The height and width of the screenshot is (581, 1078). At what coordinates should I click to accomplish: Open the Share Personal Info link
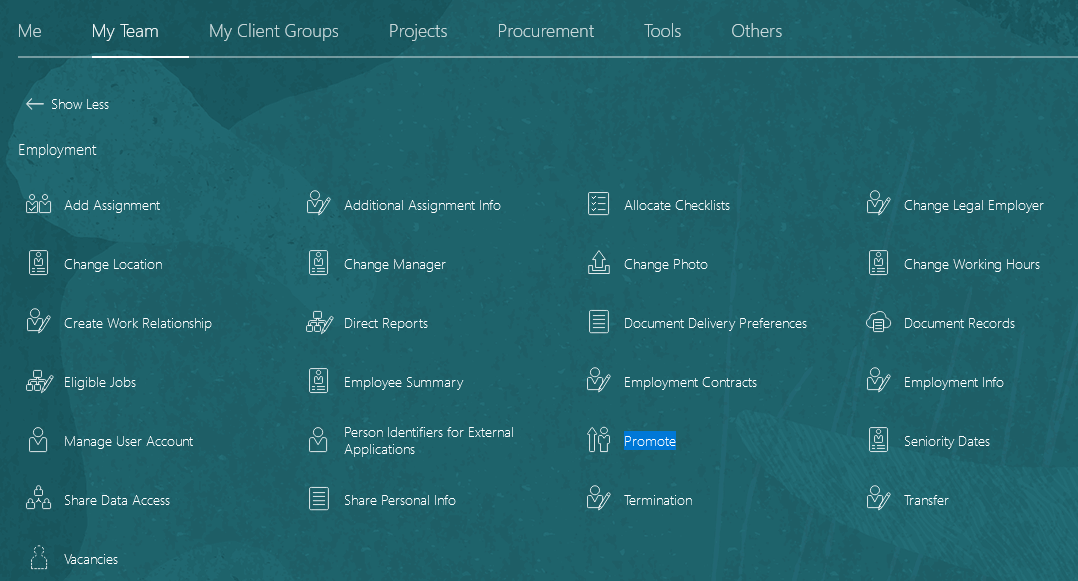399,501
